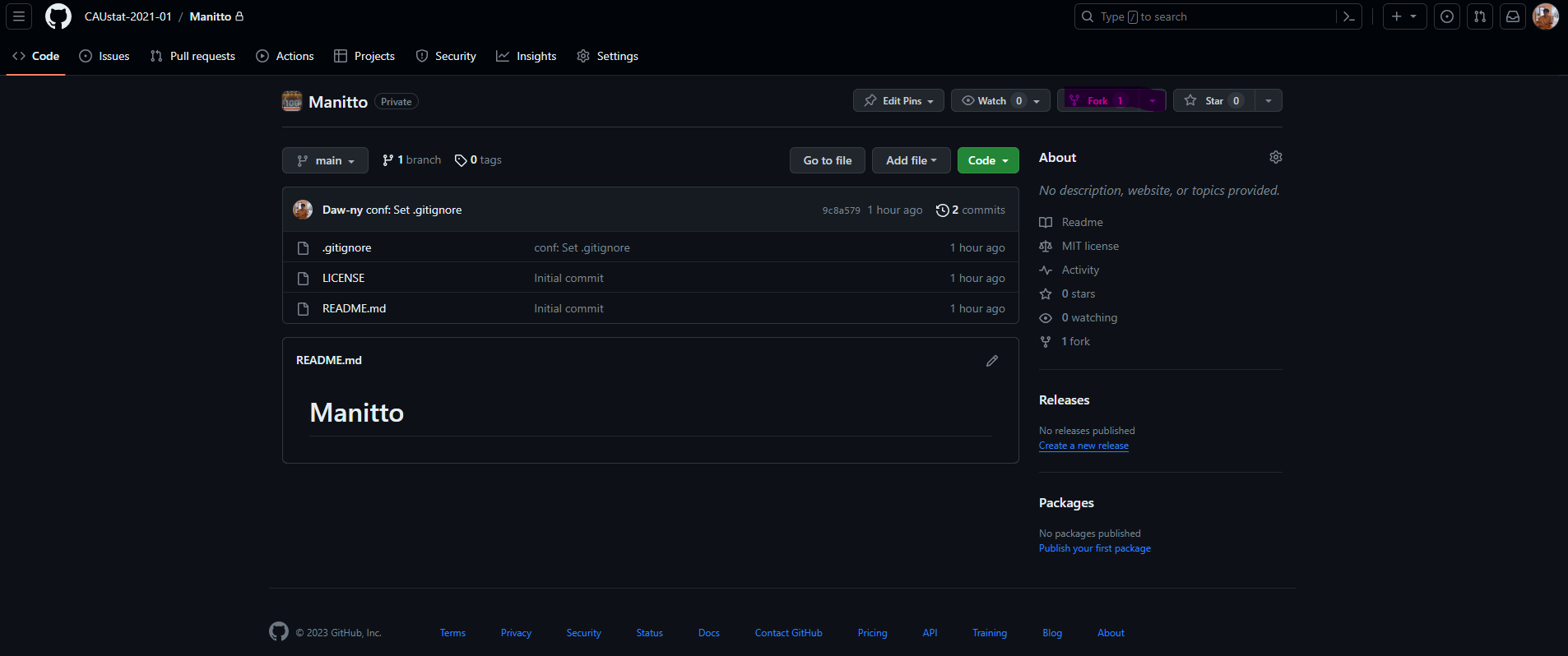Click the Packages heading link

[1066, 503]
